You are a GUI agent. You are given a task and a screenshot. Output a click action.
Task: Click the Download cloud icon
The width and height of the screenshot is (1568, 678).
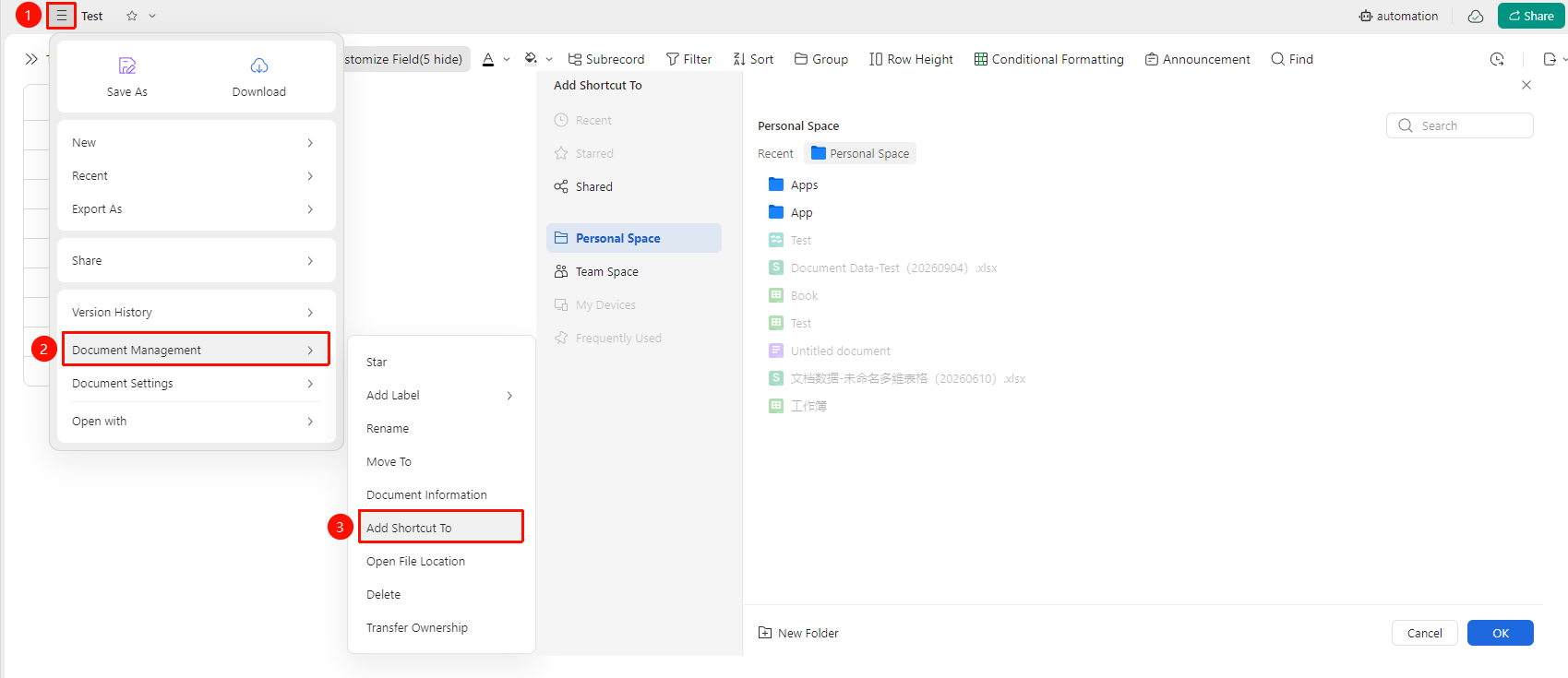coord(259,65)
